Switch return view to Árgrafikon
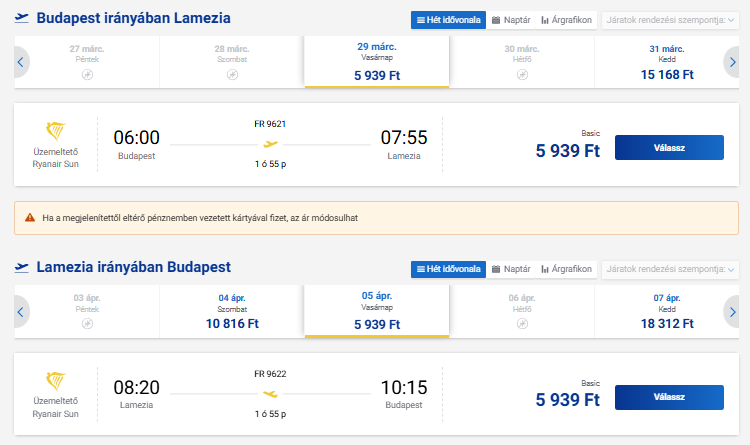 tap(566, 269)
